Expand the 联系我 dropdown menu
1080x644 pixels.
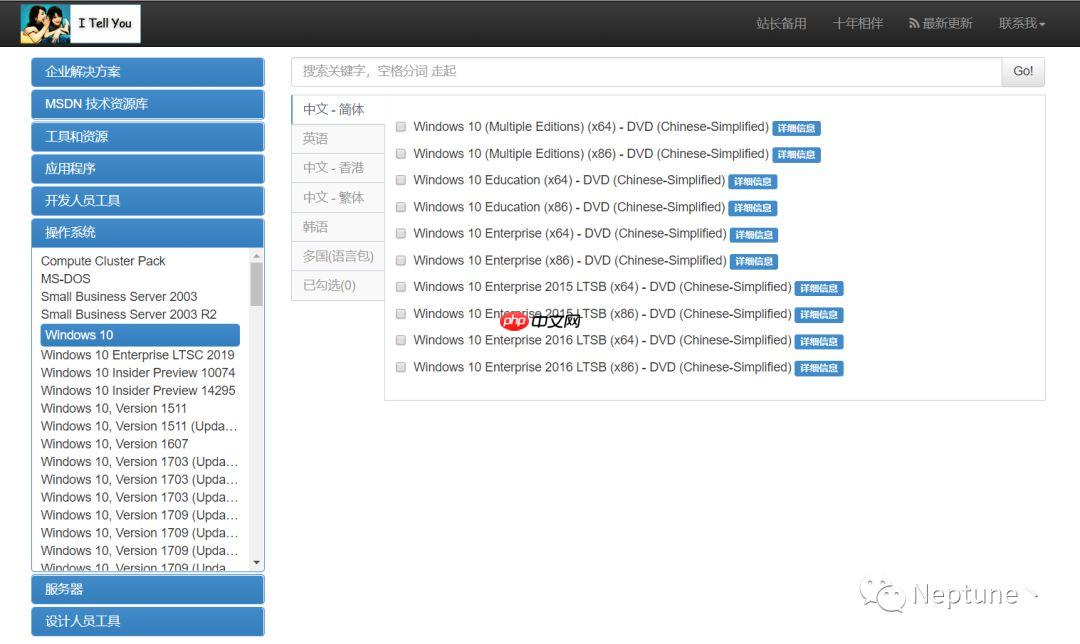(x=1022, y=23)
